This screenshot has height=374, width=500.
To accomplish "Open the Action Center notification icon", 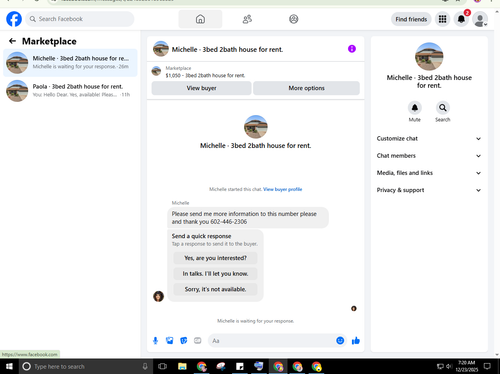I will click(487, 366).
